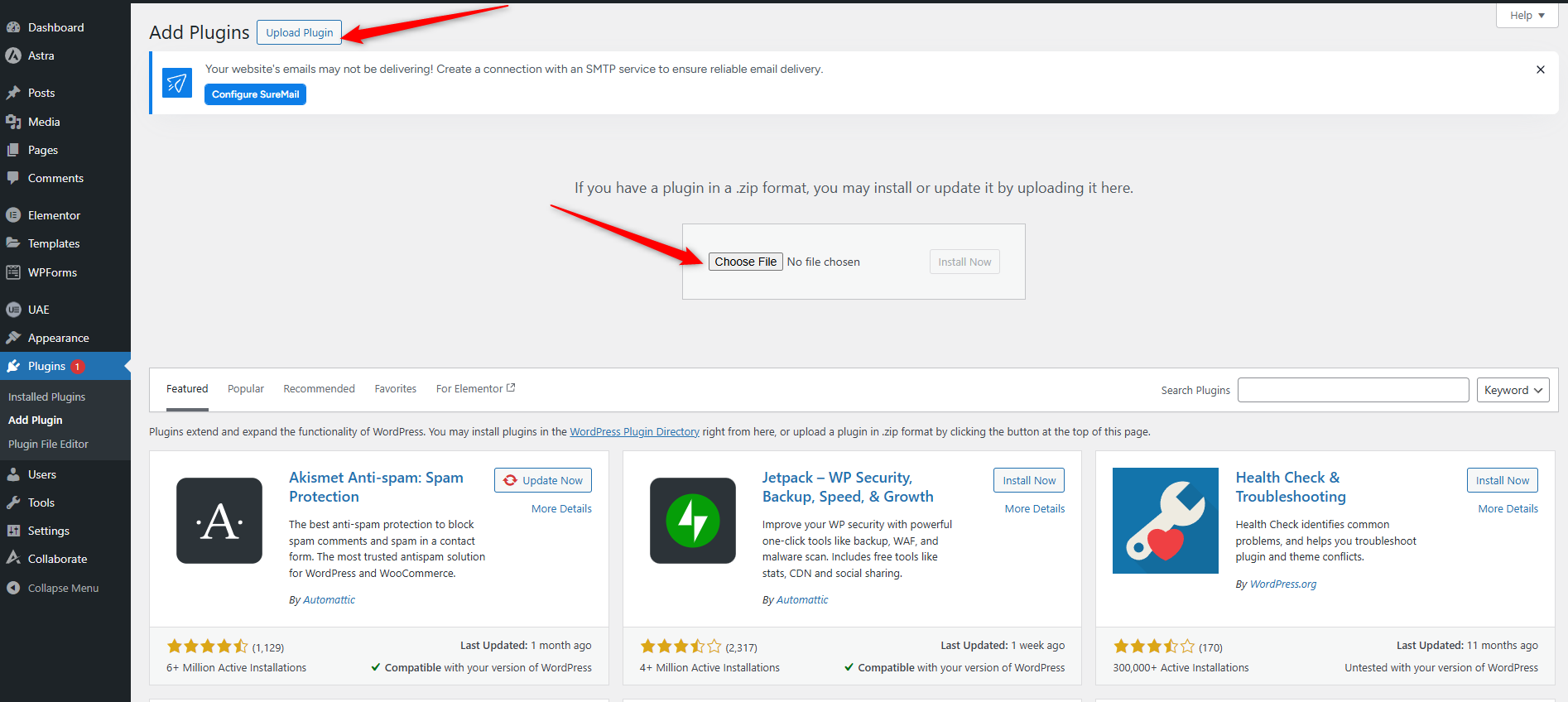Click the Dashboard icon in sidebar
Viewport: 1568px width, 702px height.
click(x=13, y=27)
